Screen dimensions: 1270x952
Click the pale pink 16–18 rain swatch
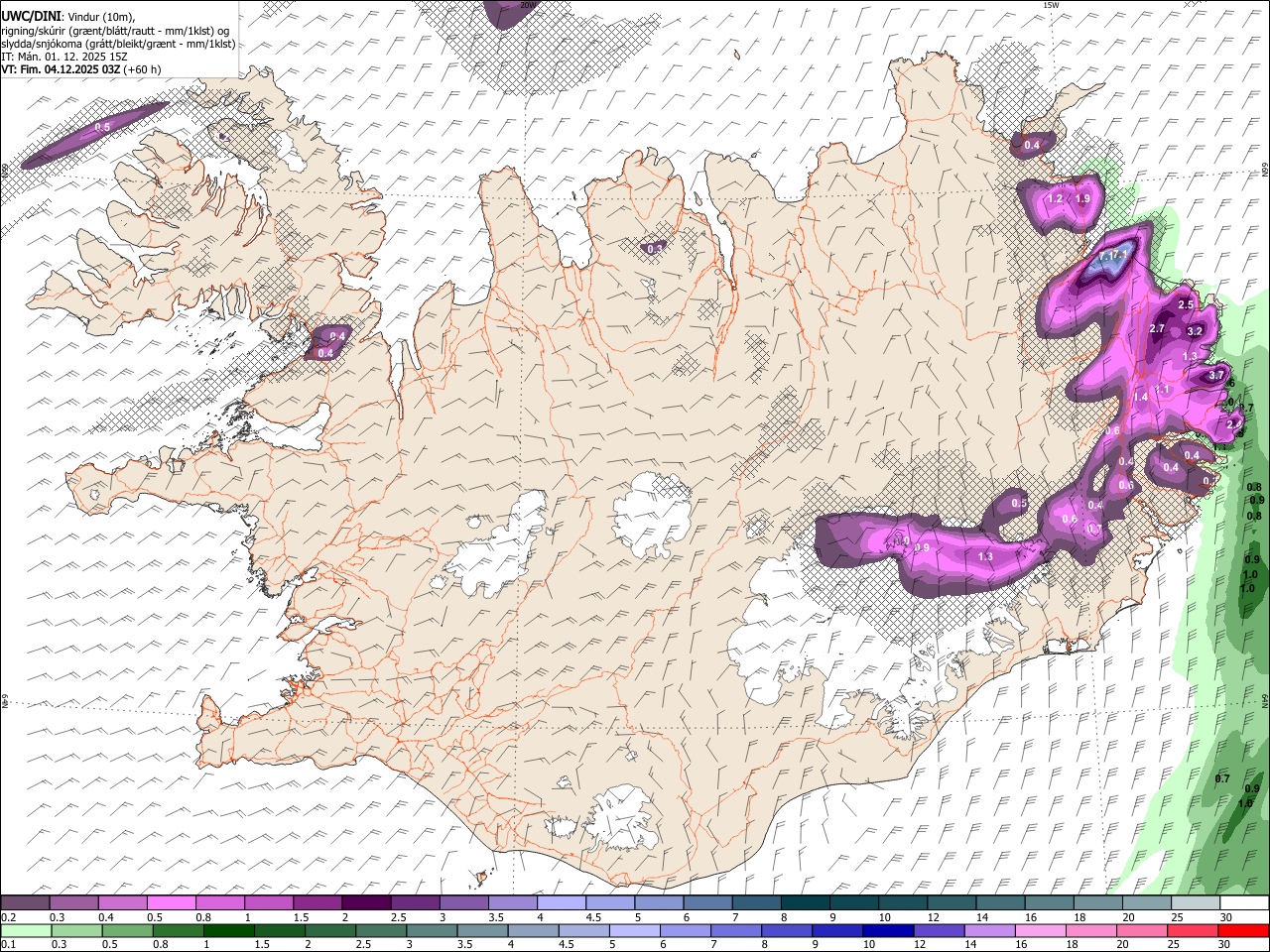point(1040,930)
